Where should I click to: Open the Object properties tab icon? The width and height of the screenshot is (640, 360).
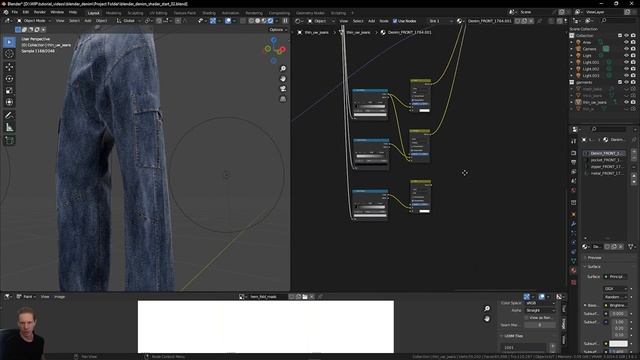[573, 214]
